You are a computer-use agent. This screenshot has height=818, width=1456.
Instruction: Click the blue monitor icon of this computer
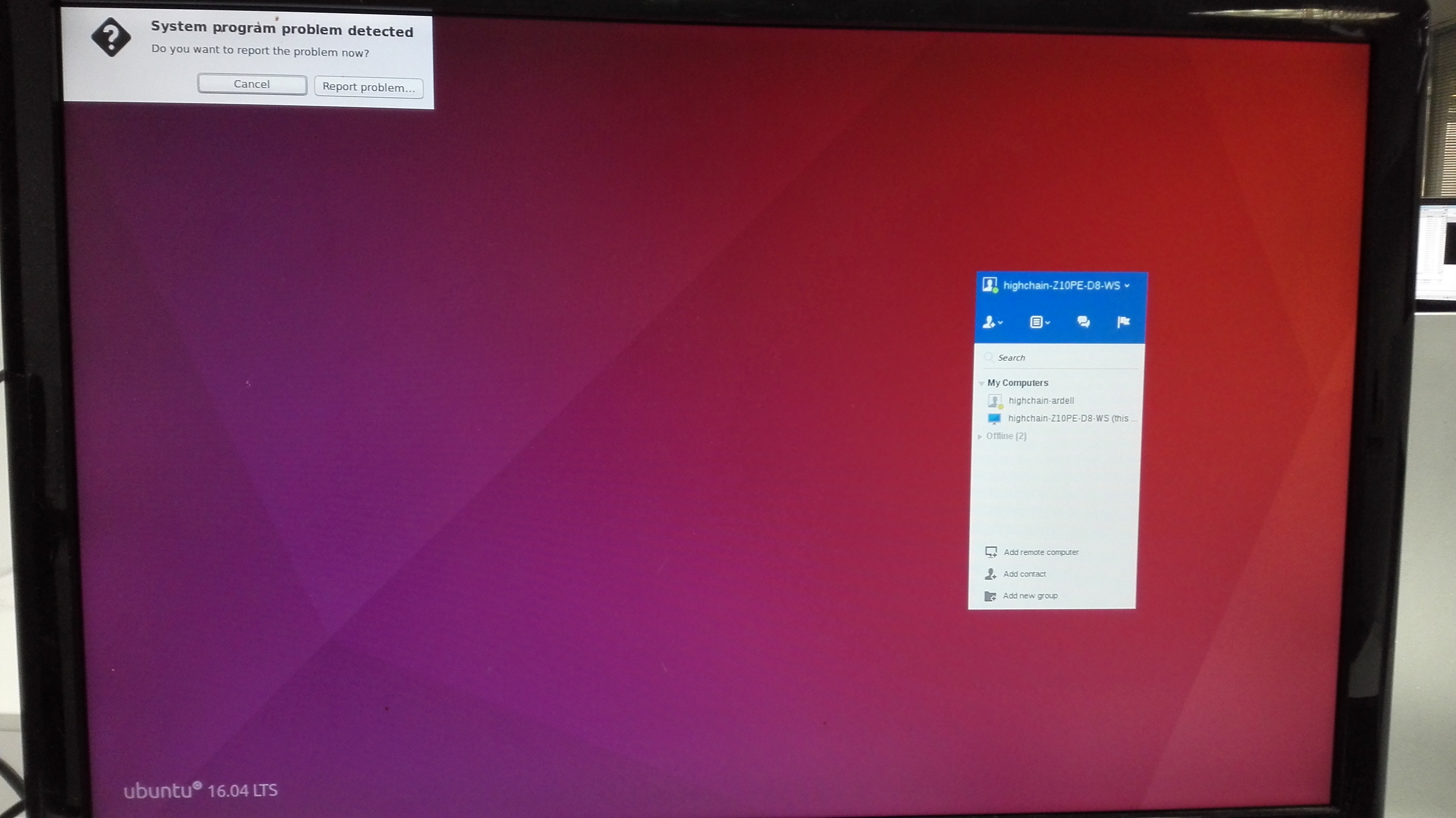click(994, 418)
